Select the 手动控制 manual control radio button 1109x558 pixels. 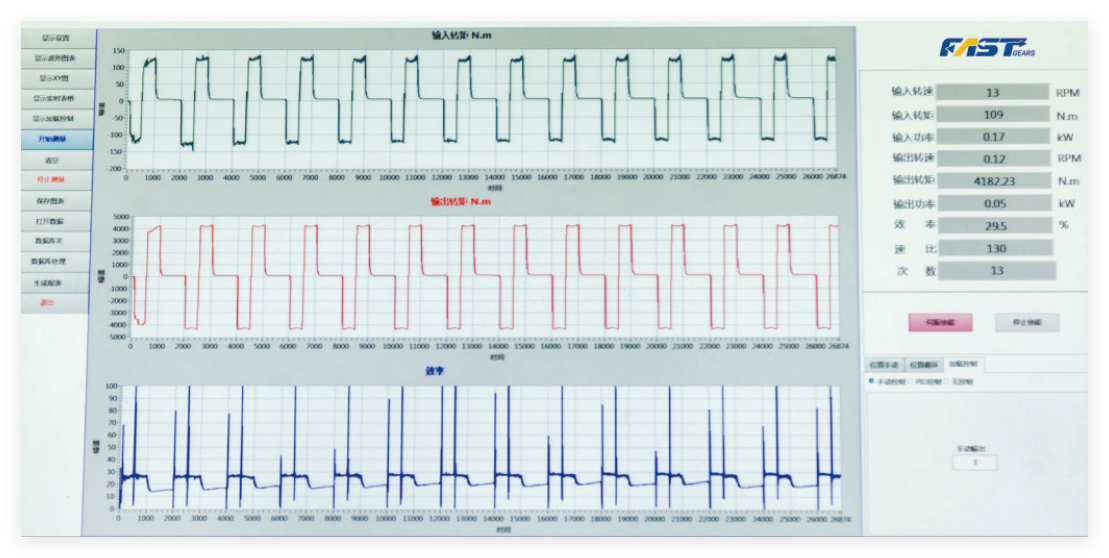(x=871, y=381)
